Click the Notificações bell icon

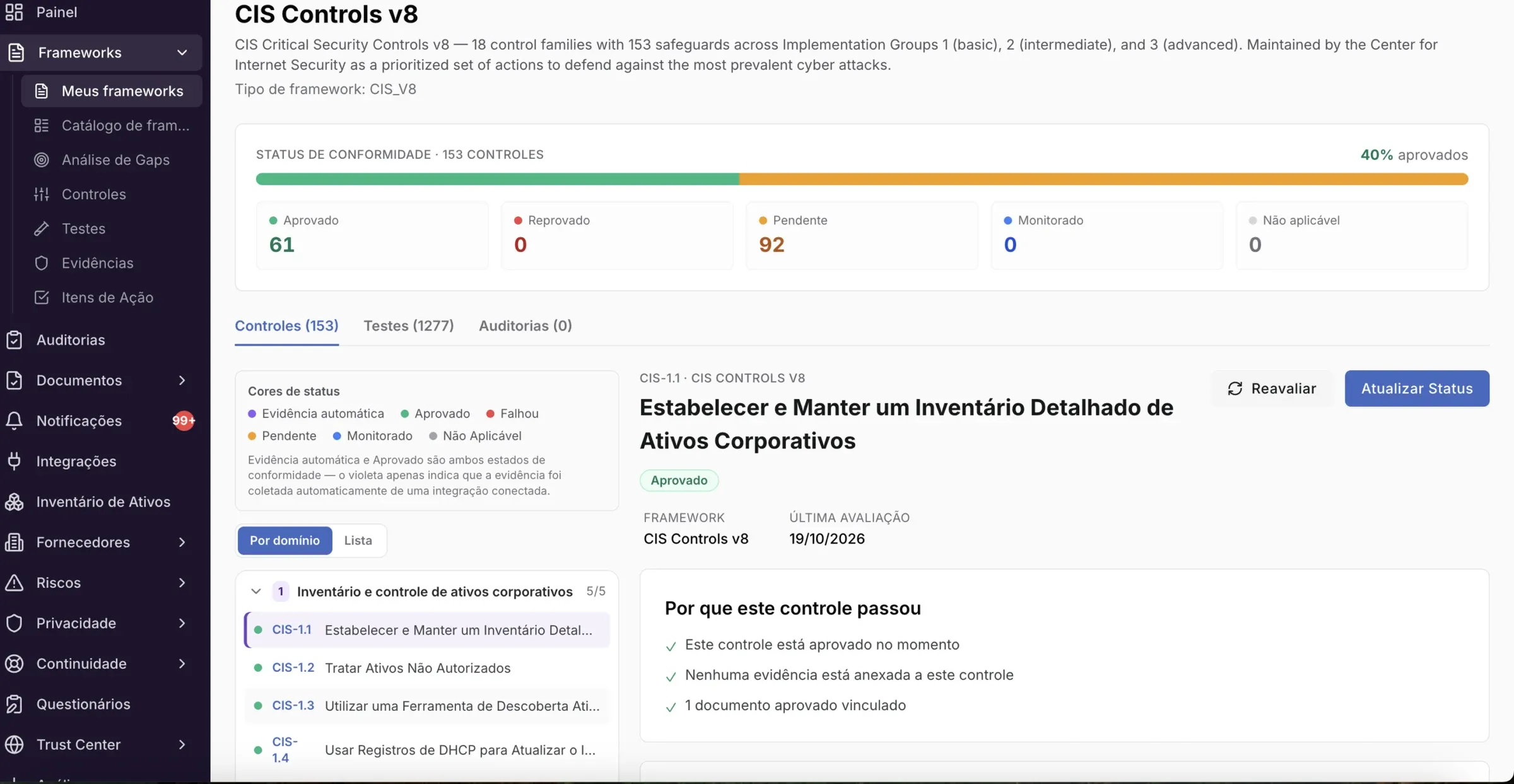tap(14, 421)
